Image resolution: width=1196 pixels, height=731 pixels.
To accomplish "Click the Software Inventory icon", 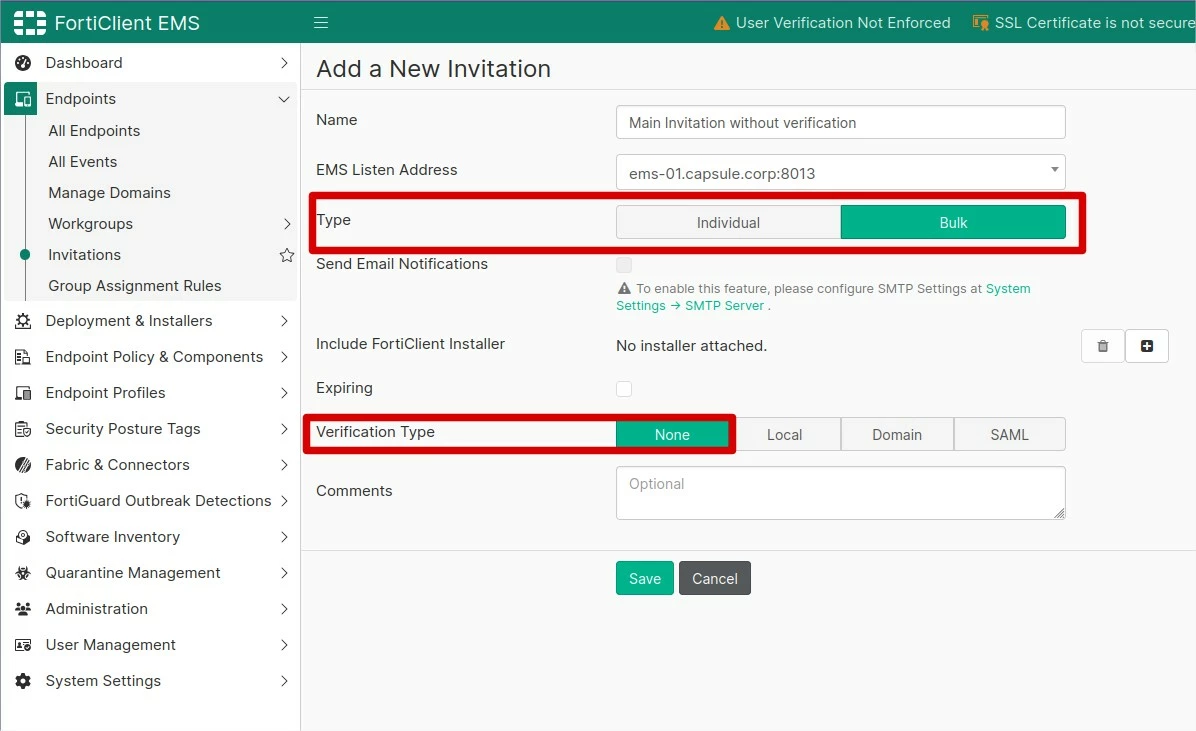I will click(23, 537).
